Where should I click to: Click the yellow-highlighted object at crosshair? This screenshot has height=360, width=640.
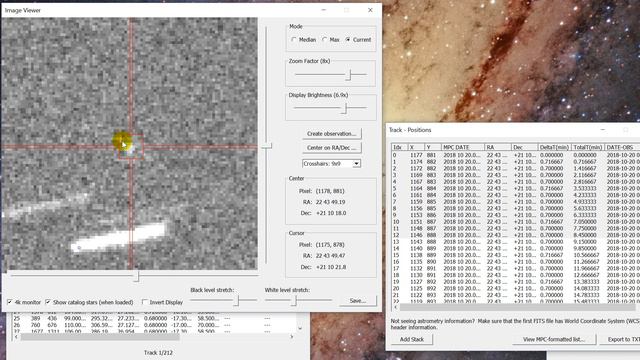[x=122, y=141]
